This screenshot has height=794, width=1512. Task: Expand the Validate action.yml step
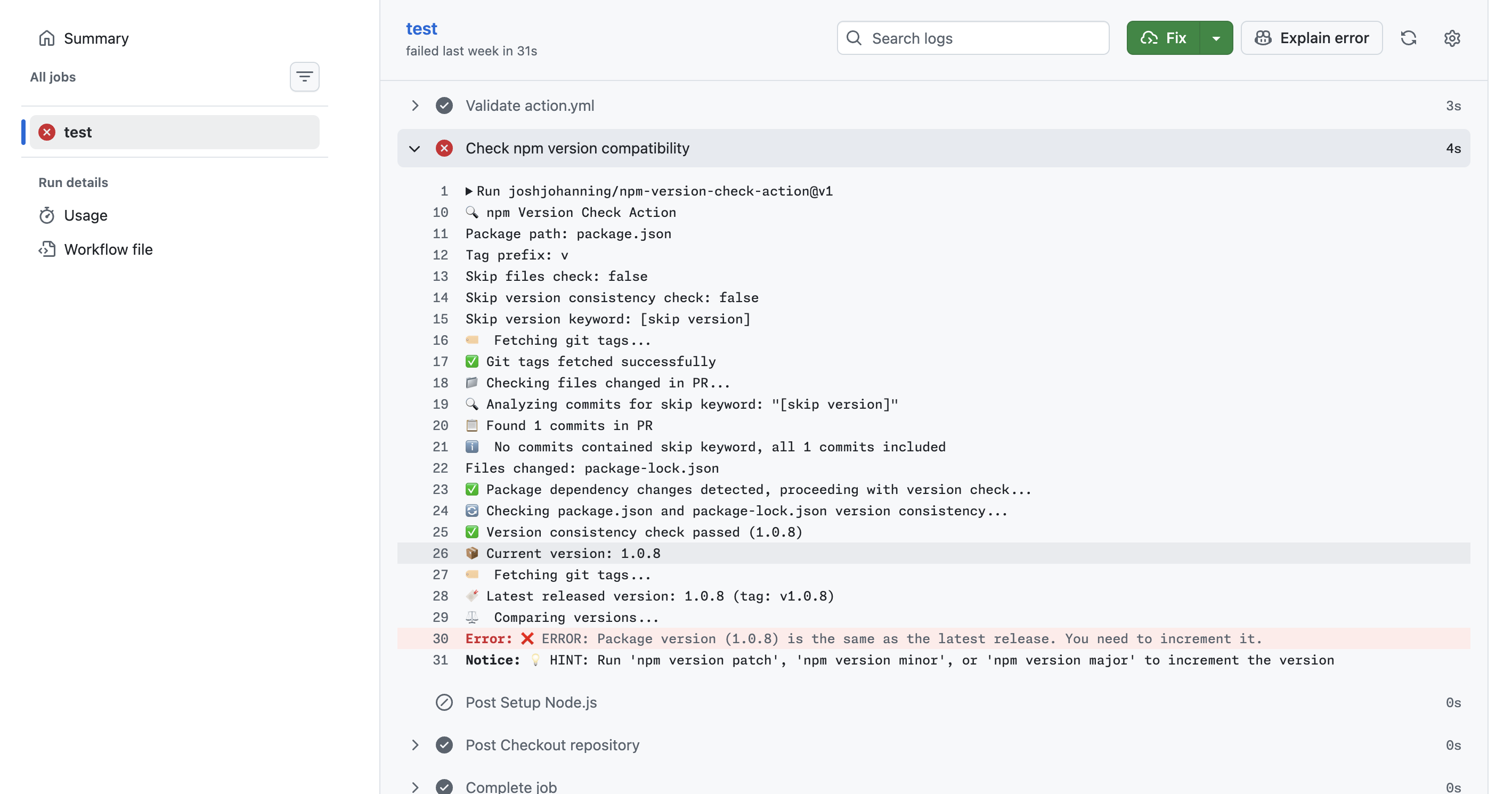[414, 106]
